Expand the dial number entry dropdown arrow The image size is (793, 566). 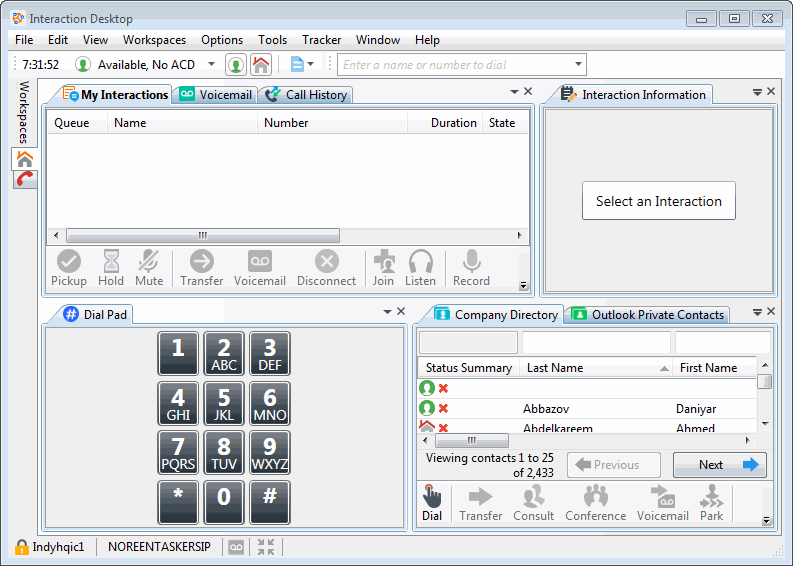click(x=577, y=65)
